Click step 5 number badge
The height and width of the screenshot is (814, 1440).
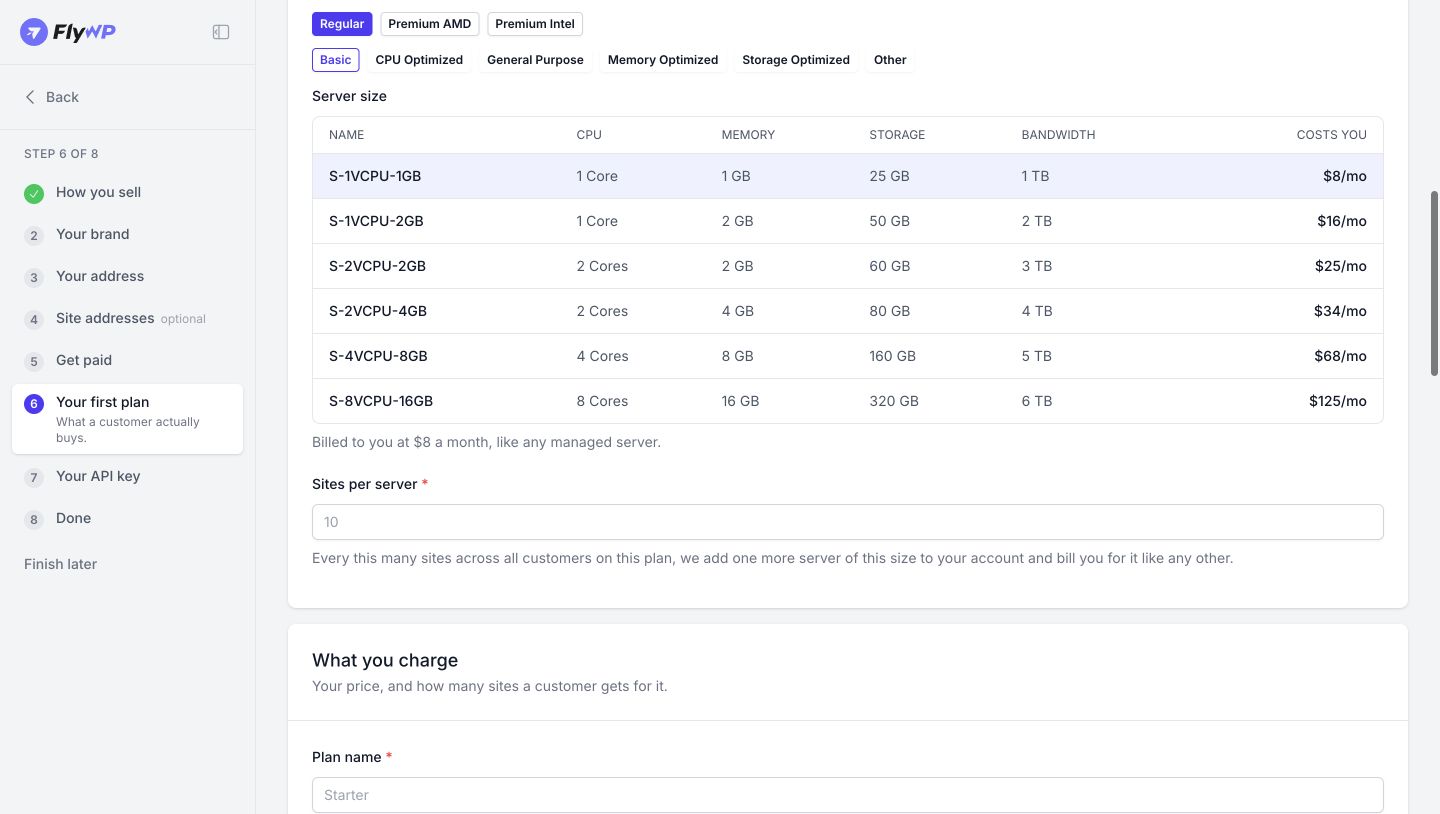(x=34, y=362)
